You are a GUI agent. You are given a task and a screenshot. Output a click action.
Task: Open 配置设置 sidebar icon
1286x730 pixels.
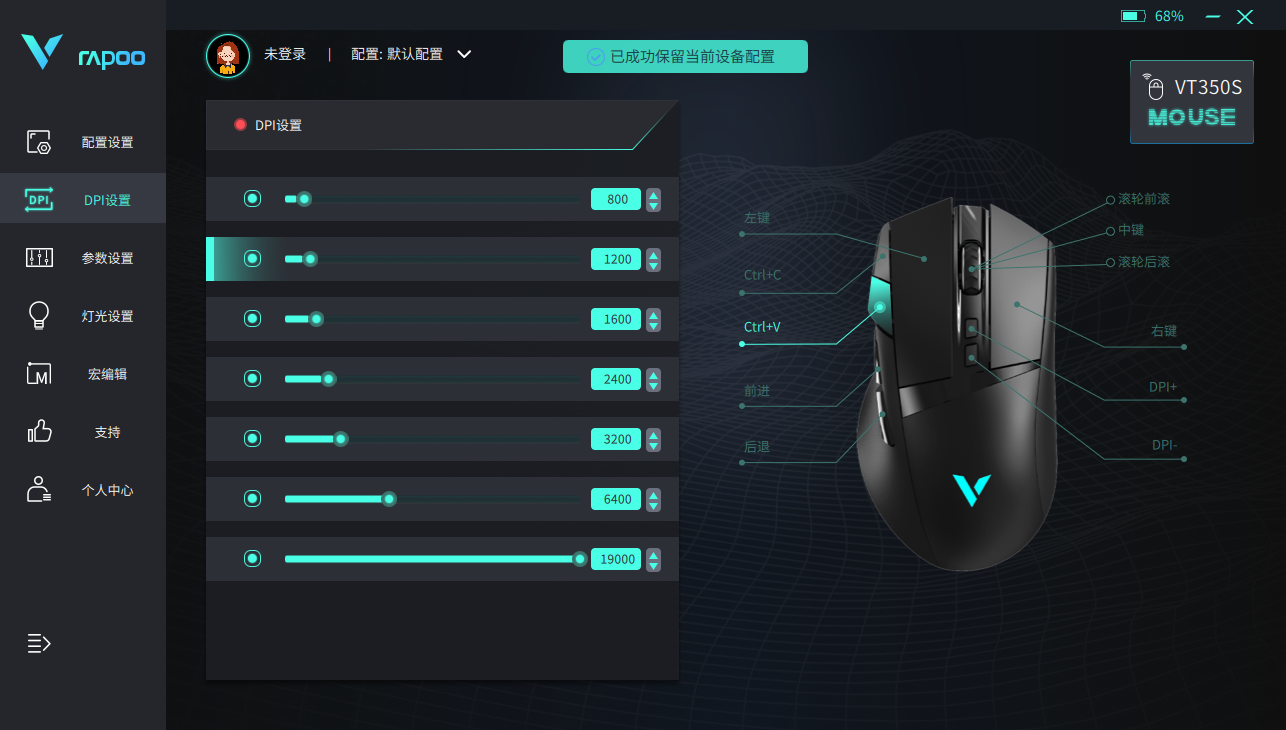[39, 142]
